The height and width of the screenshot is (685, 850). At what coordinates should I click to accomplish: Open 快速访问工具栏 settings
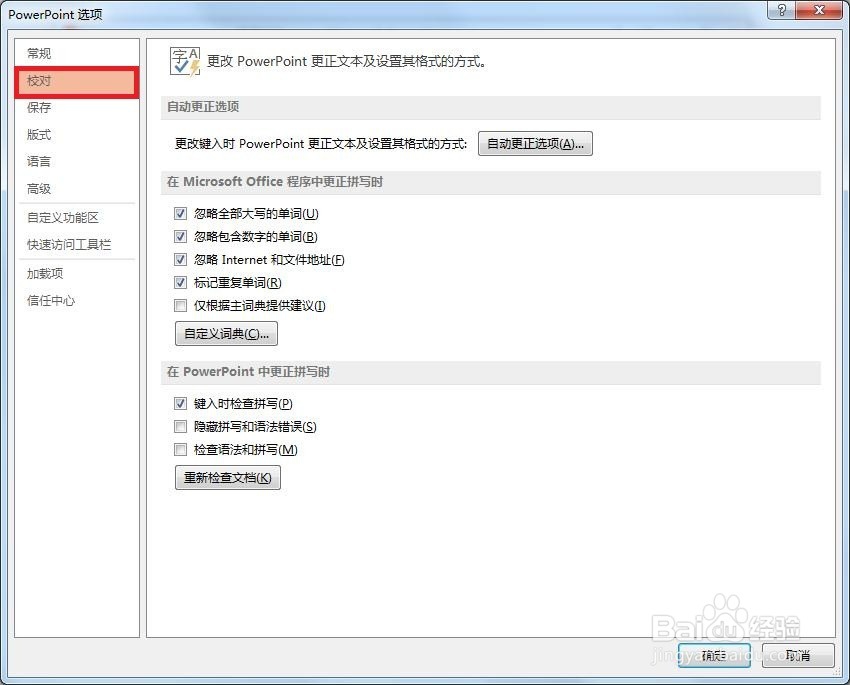tap(69, 244)
